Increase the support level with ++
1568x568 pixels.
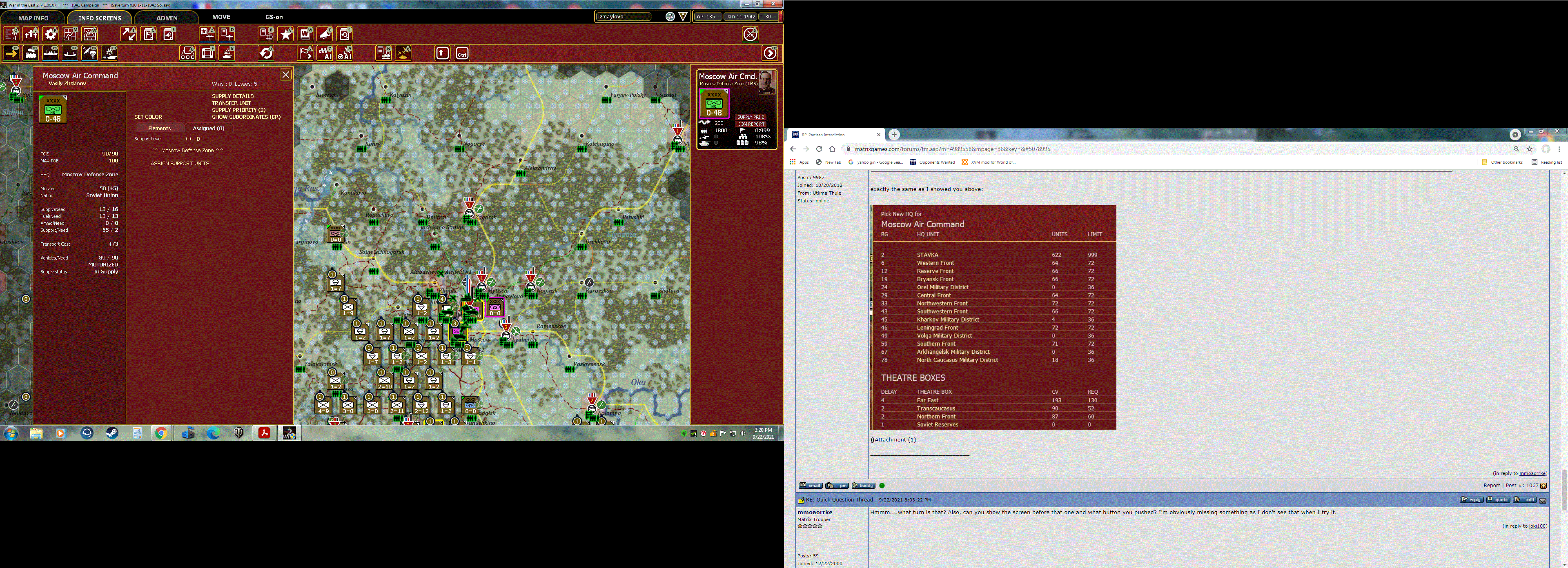(188, 139)
